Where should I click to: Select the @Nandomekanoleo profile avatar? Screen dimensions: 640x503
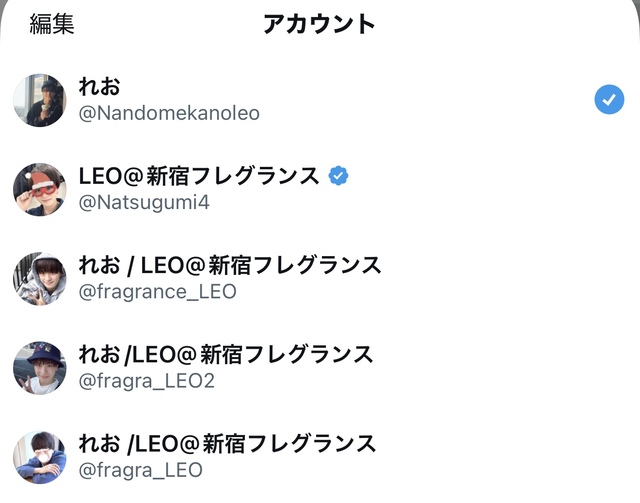[39, 100]
